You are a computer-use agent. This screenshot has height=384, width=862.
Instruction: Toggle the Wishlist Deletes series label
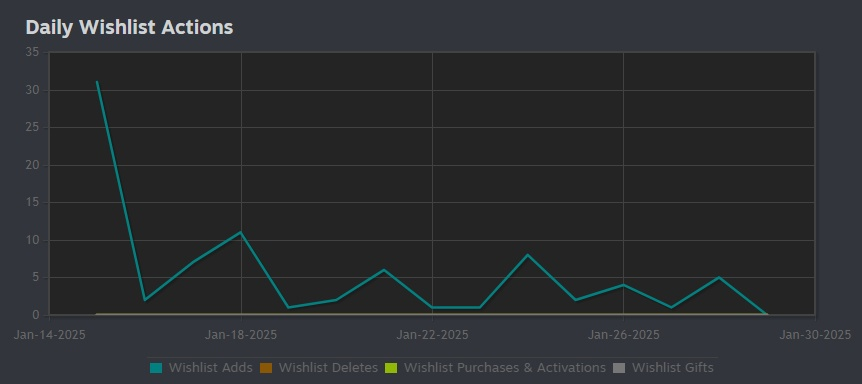click(x=328, y=368)
